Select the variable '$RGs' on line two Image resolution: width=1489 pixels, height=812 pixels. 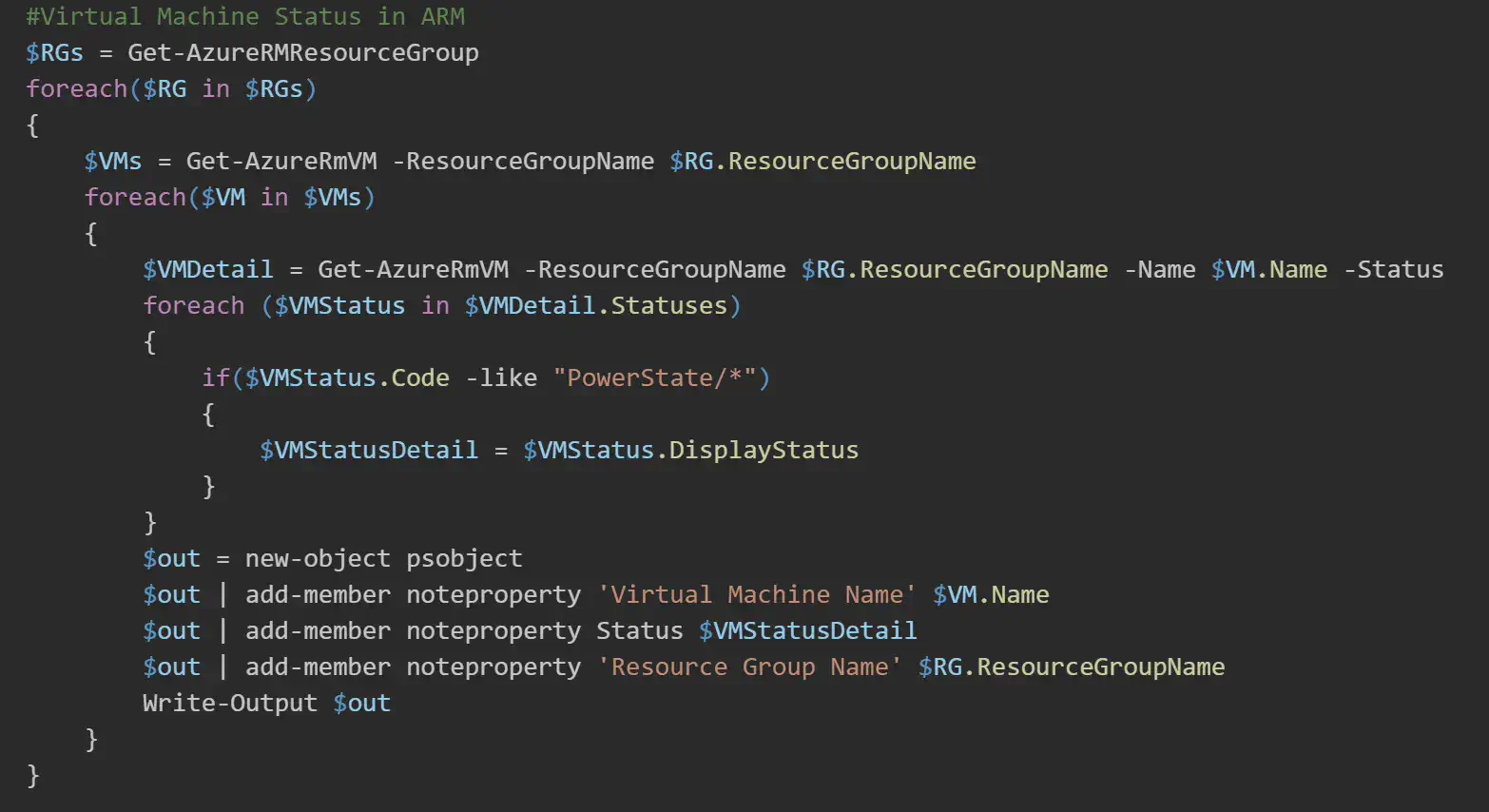point(52,52)
